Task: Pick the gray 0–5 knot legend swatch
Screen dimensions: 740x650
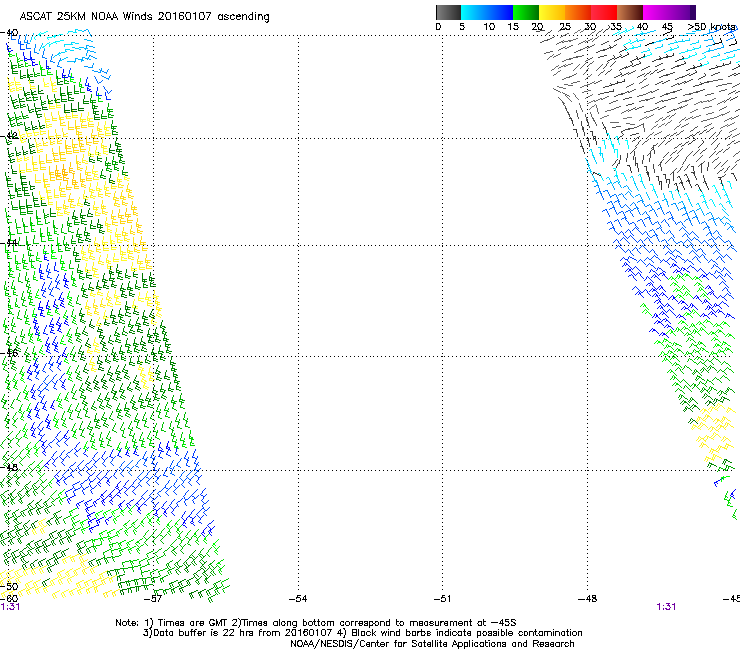Action: pyautogui.click(x=448, y=12)
